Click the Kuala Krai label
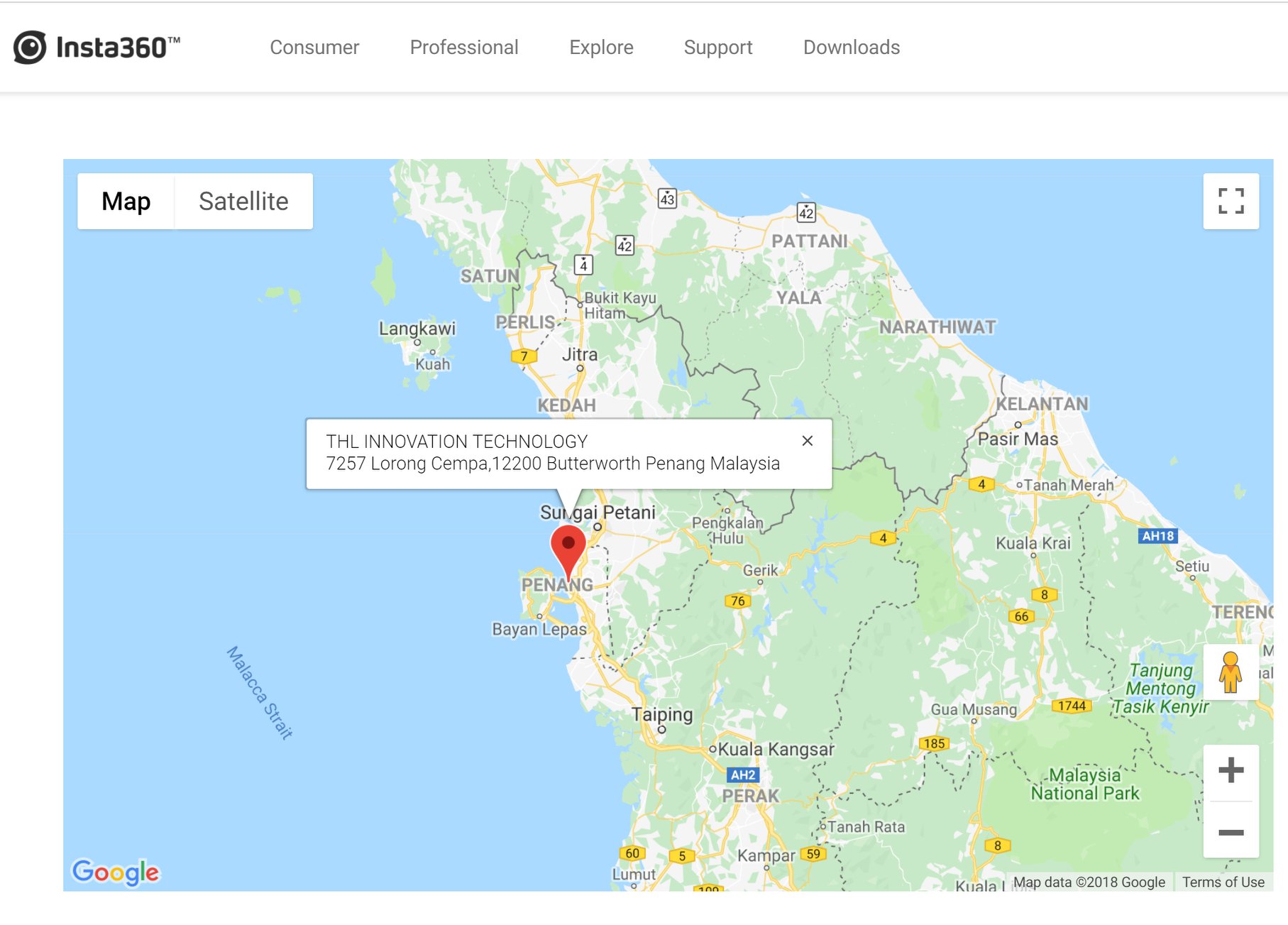Image resolution: width=1288 pixels, height=925 pixels. (x=1033, y=543)
